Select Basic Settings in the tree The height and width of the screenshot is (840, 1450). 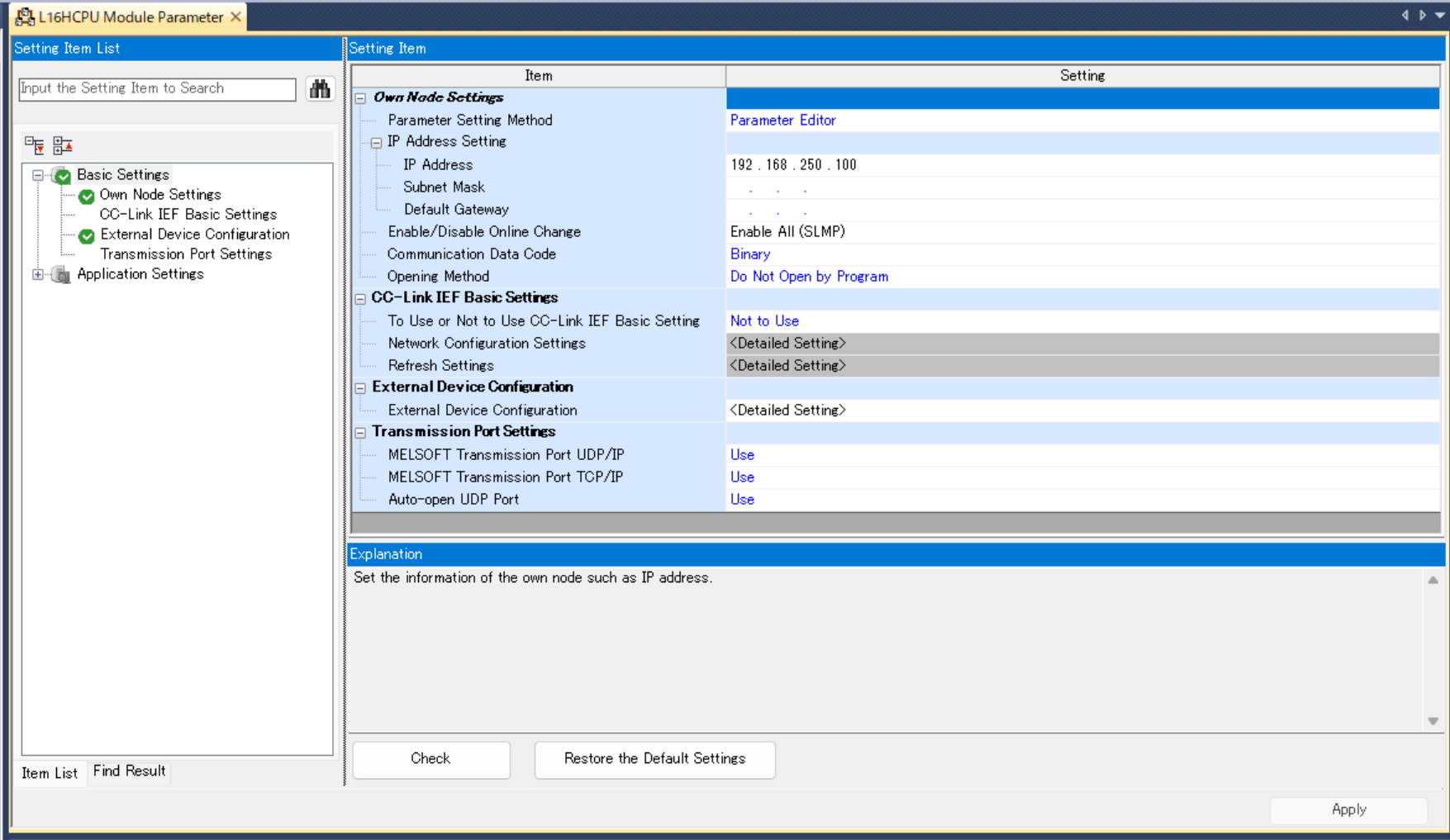tap(123, 175)
